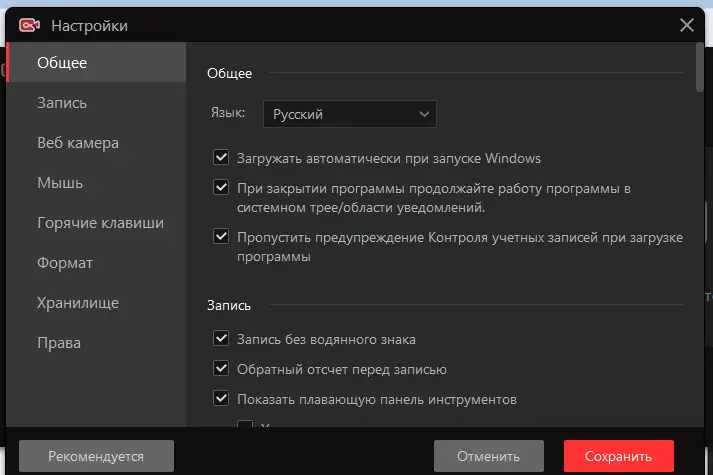Open the Общее settings section
This screenshot has width=713, height=475.
click(62, 63)
